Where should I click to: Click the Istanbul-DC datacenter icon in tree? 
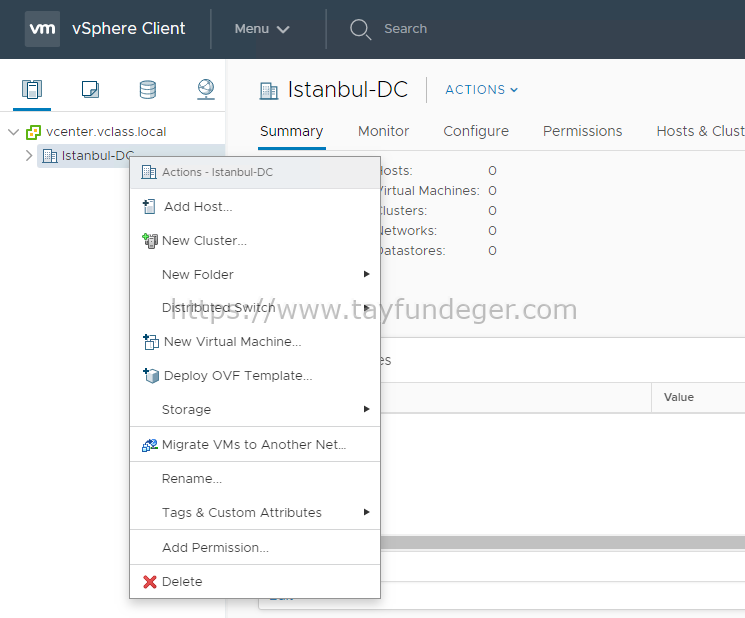50,156
